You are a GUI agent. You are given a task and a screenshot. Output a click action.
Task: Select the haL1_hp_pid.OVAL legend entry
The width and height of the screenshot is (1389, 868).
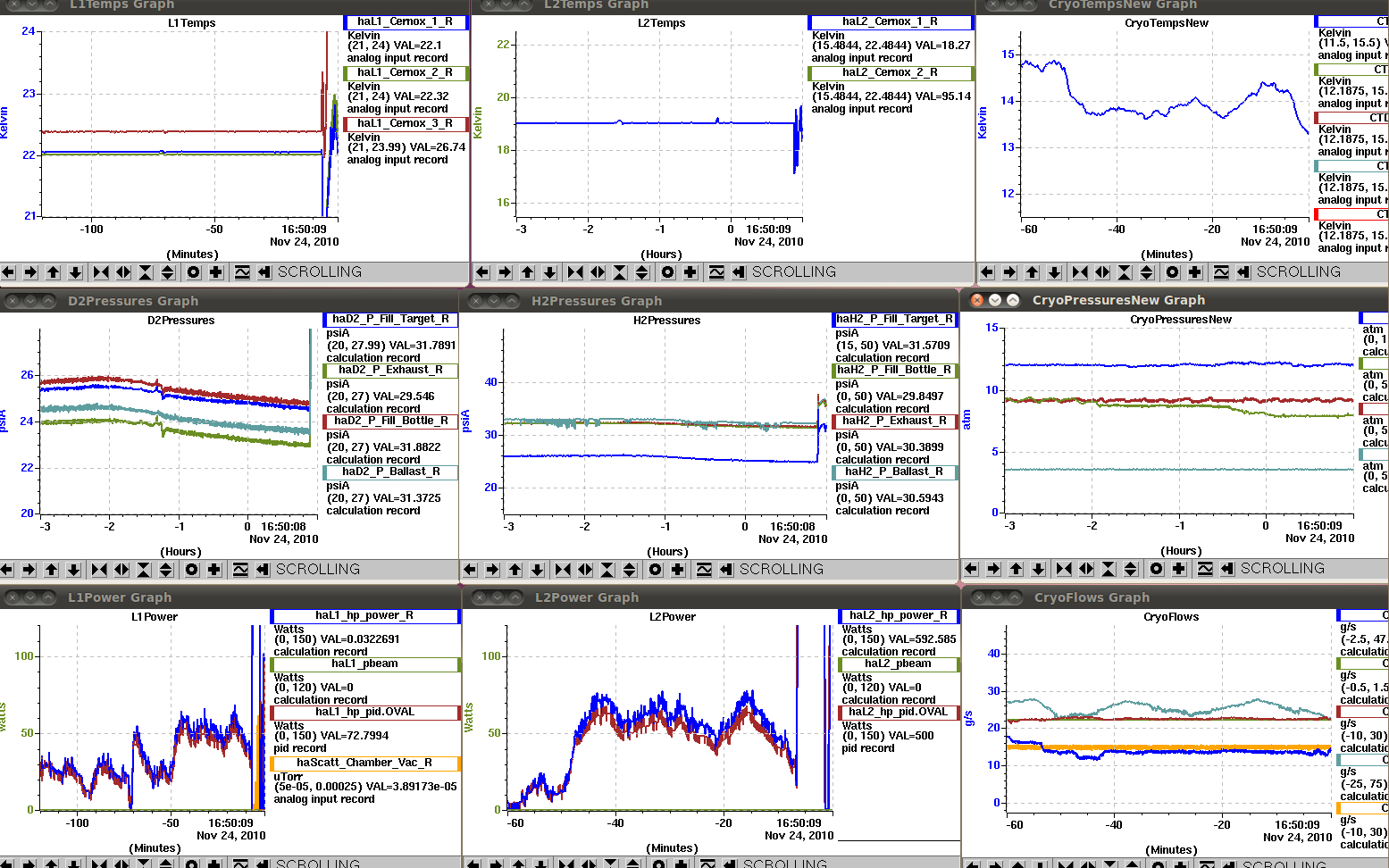[x=364, y=713]
